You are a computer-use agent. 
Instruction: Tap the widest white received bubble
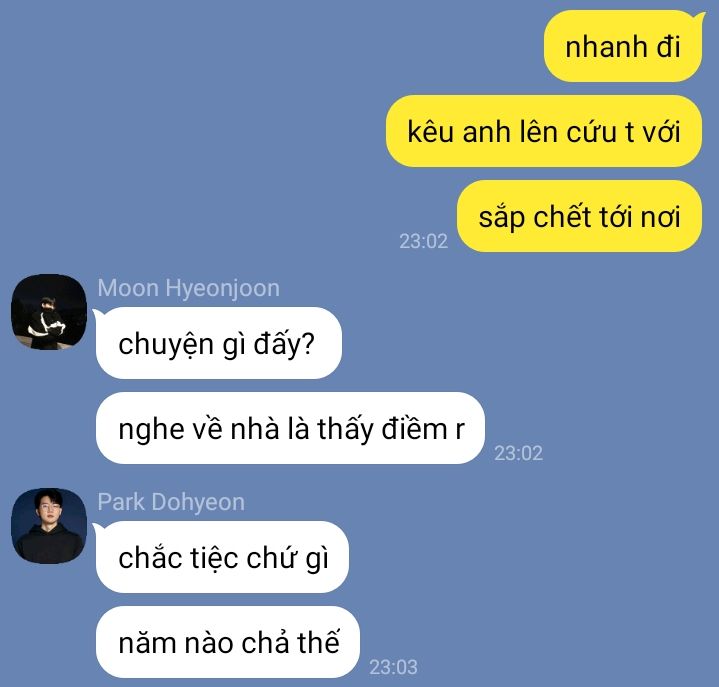290,428
